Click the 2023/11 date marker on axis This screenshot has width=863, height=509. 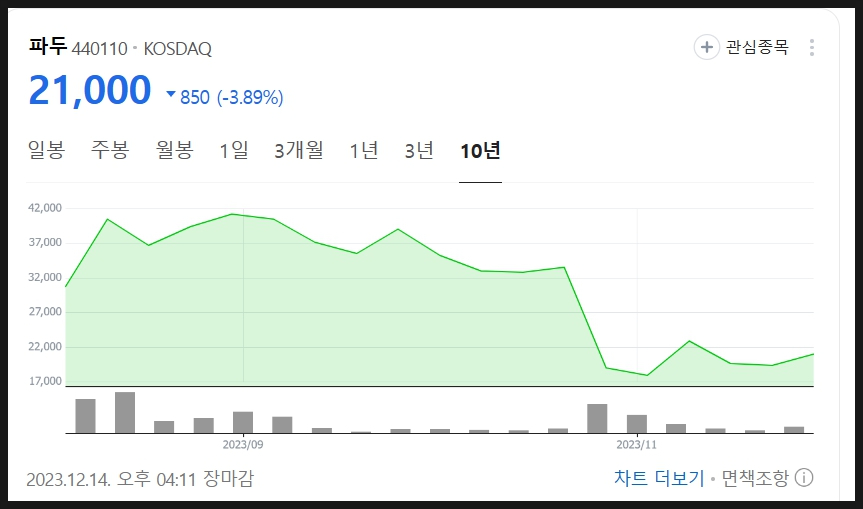tap(636, 445)
